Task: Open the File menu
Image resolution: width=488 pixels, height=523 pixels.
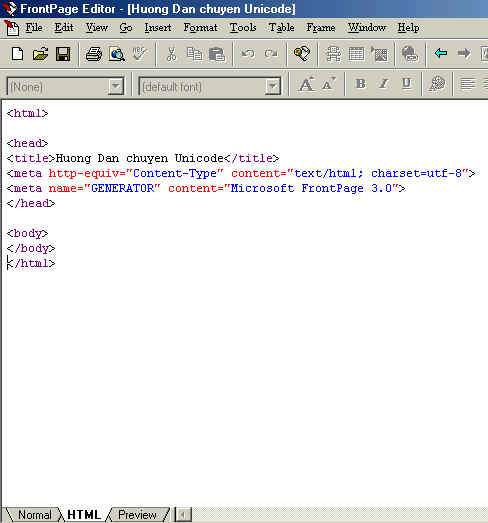Action: pos(34,28)
